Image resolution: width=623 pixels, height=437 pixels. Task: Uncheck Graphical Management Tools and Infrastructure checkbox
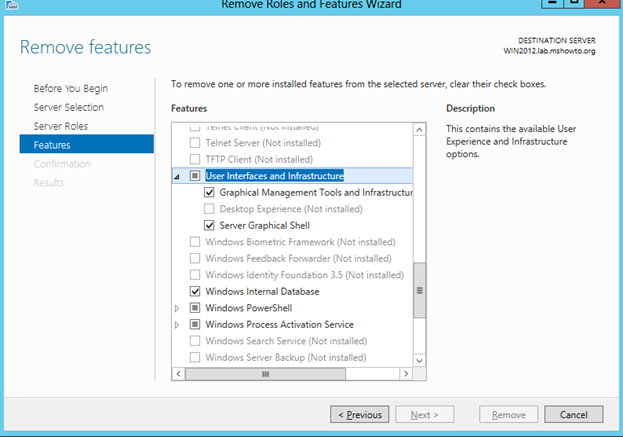pos(210,192)
